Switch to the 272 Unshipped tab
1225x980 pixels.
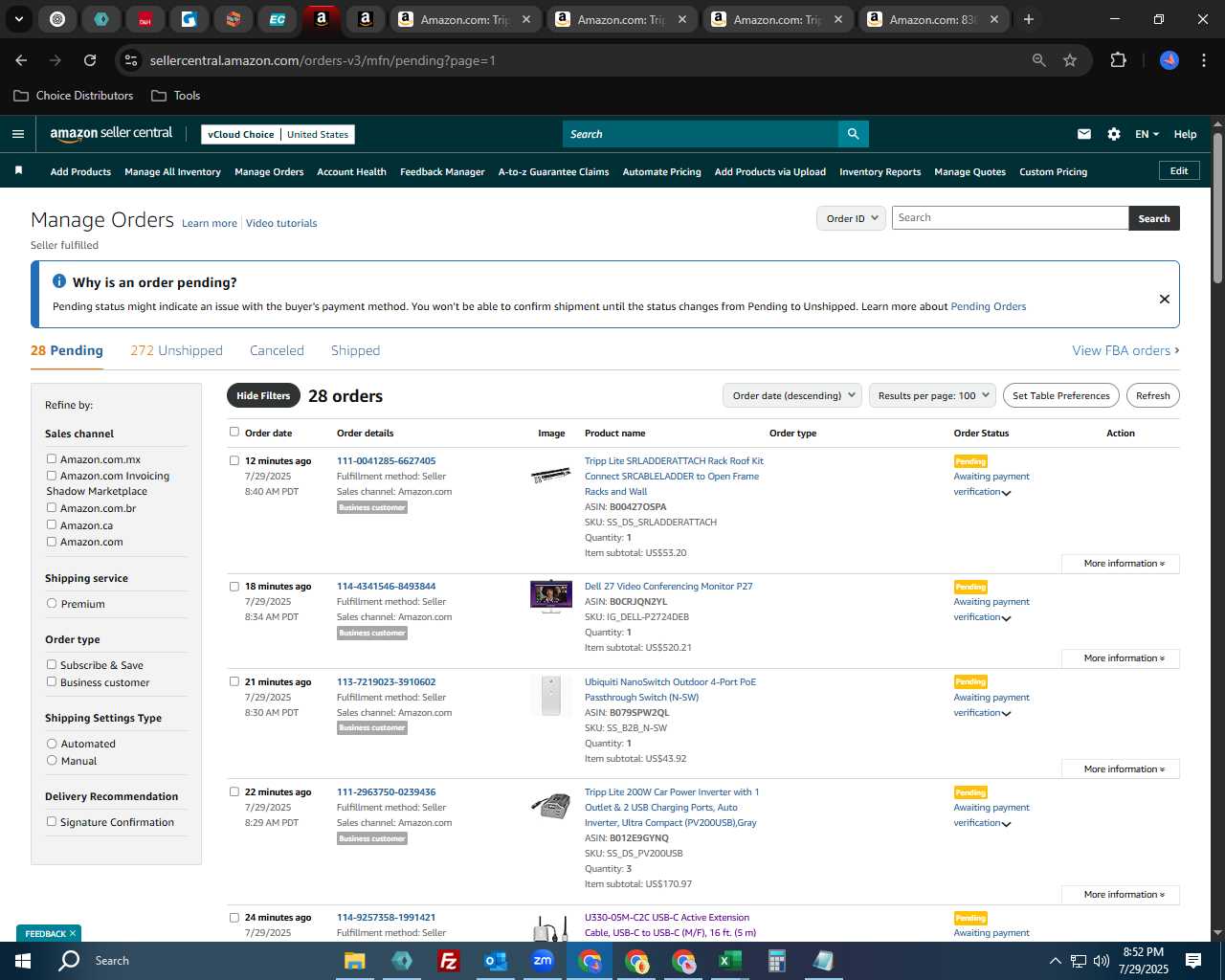pyautogui.click(x=176, y=350)
